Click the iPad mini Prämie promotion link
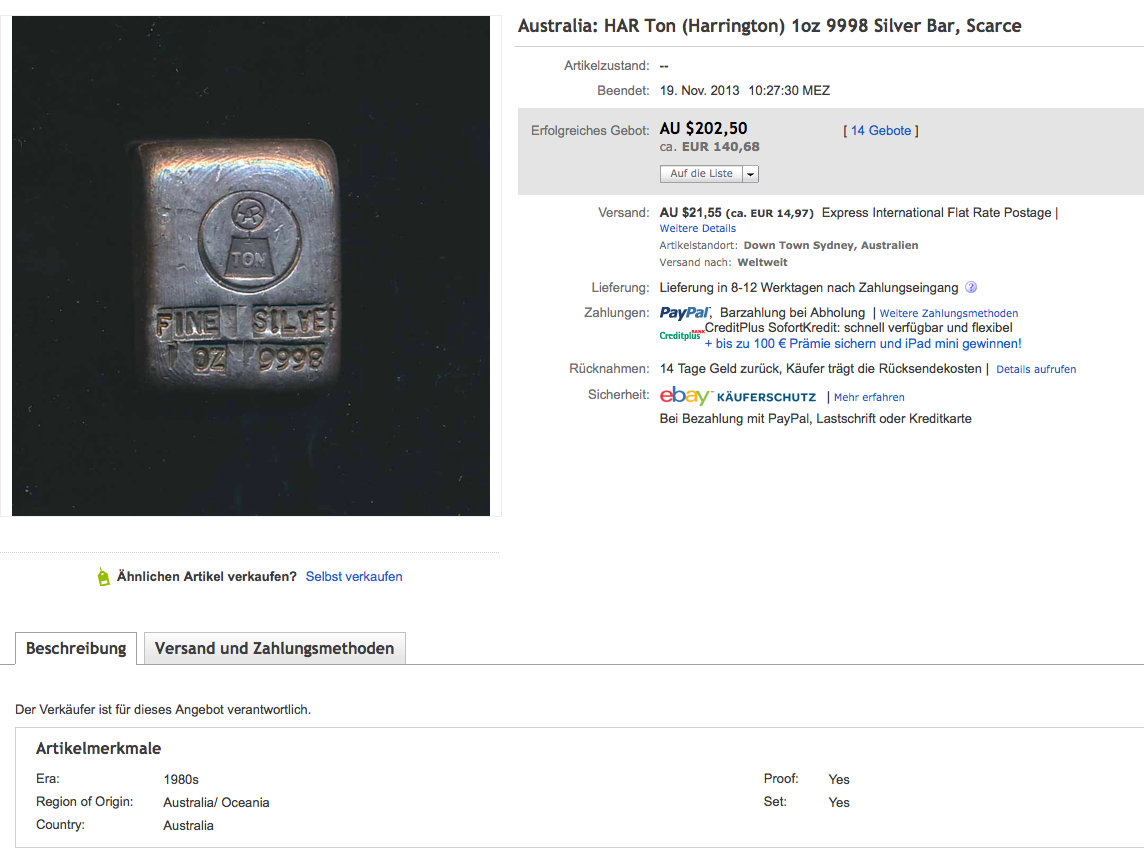The image size is (1144, 853). point(869,344)
